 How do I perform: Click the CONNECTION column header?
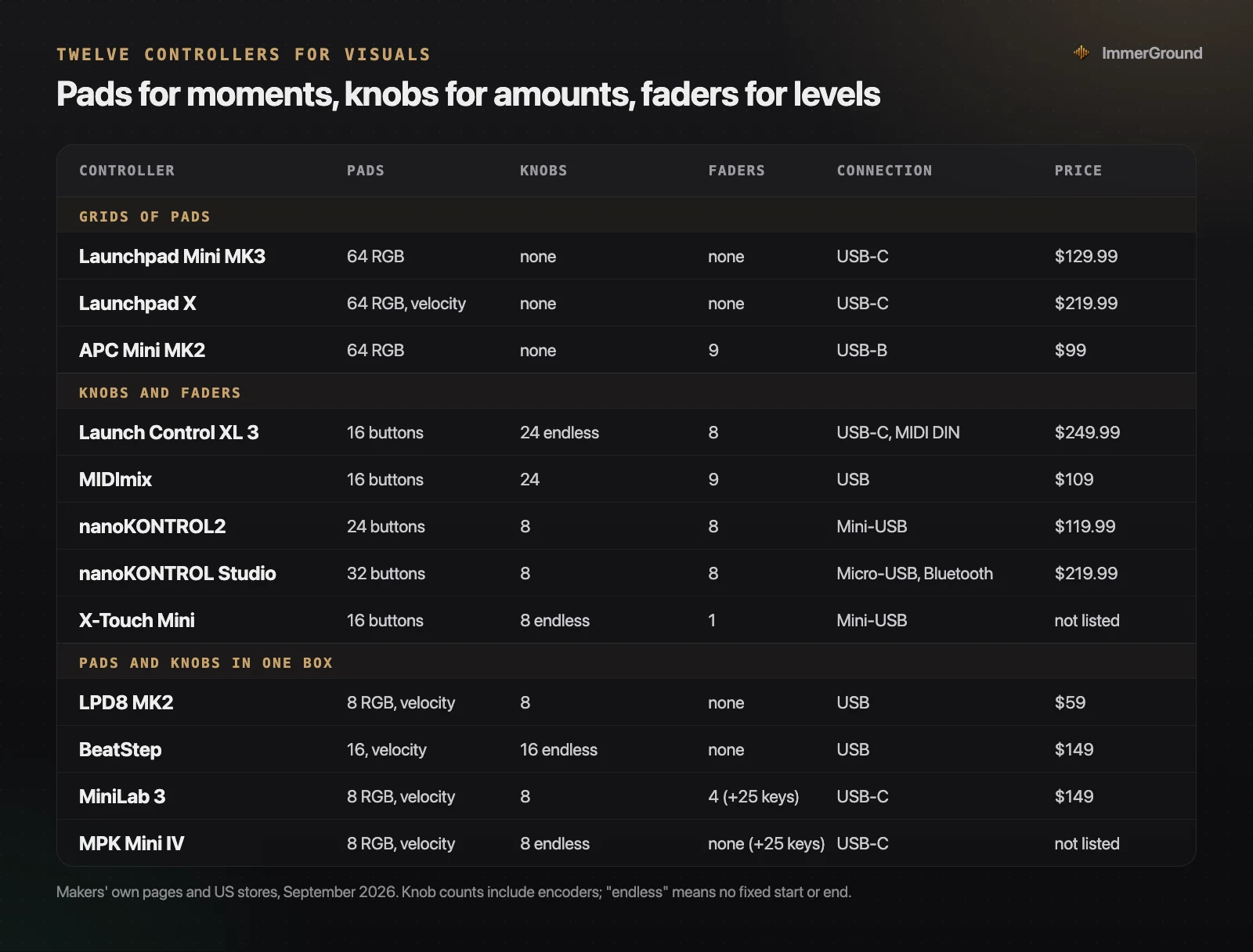click(884, 171)
